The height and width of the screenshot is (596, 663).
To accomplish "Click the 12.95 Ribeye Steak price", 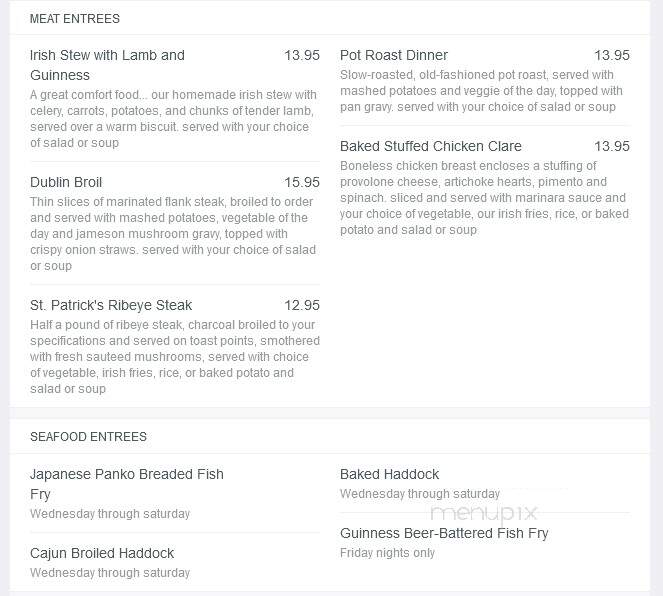I will tap(302, 305).
